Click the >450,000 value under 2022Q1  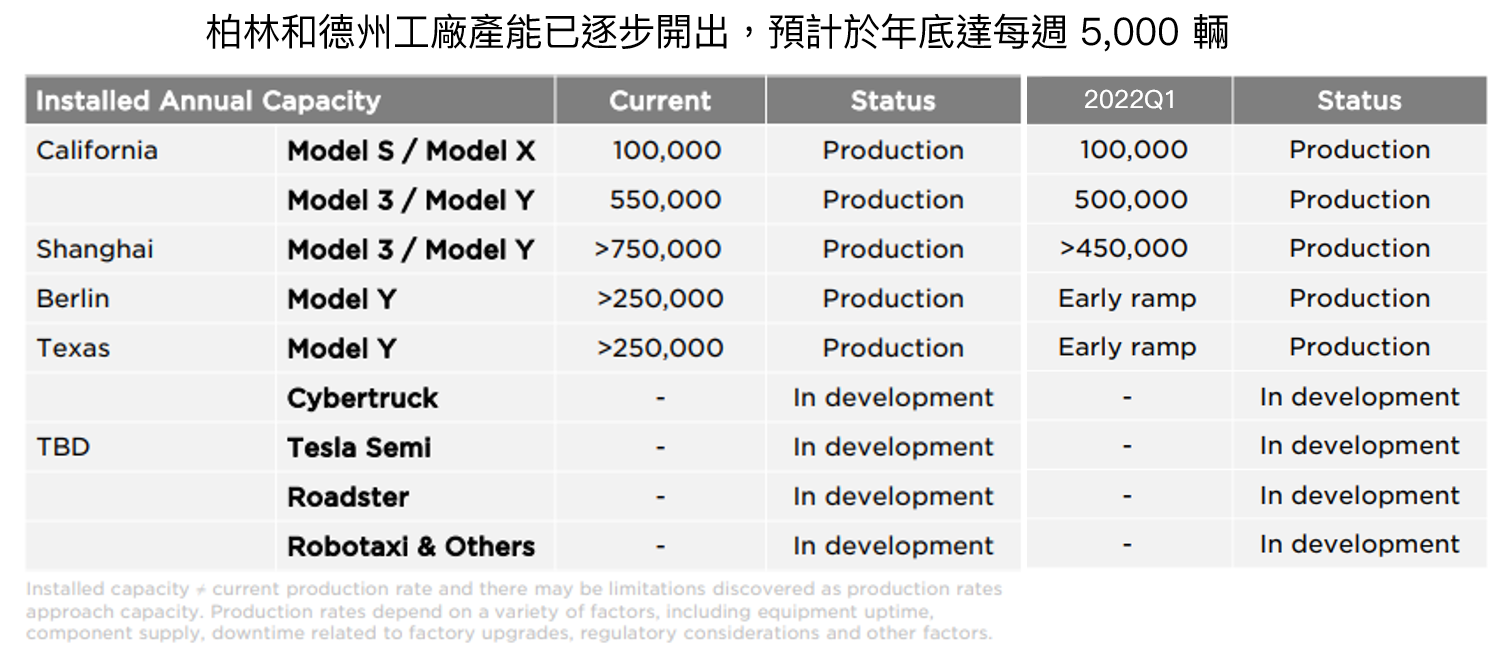1124,248
